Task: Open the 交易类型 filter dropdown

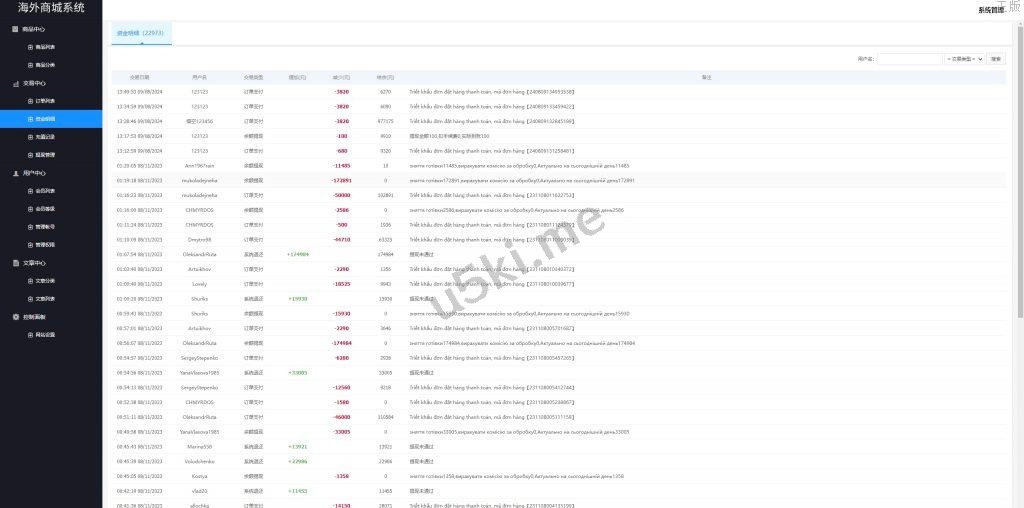Action: (x=965, y=59)
